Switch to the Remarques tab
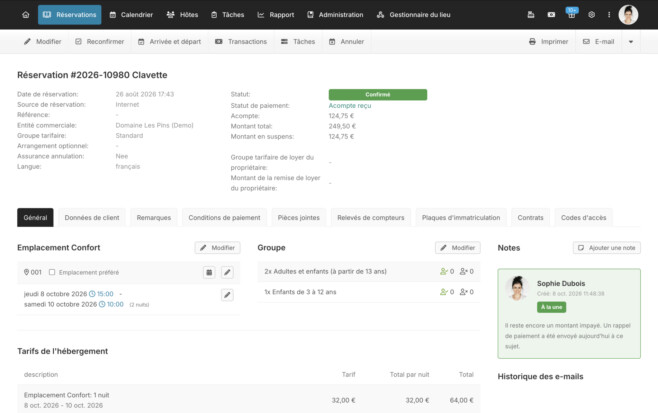The image size is (658, 413). click(x=154, y=217)
